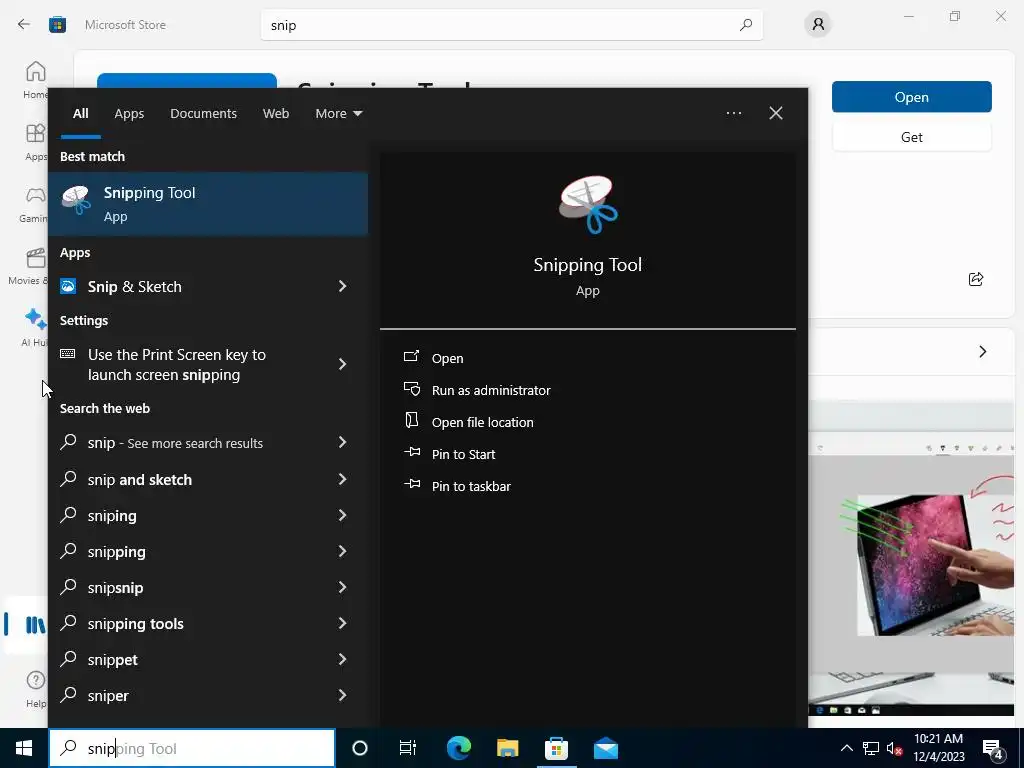Open Help in Store sidebar

pyautogui.click(x=35, y=689)
